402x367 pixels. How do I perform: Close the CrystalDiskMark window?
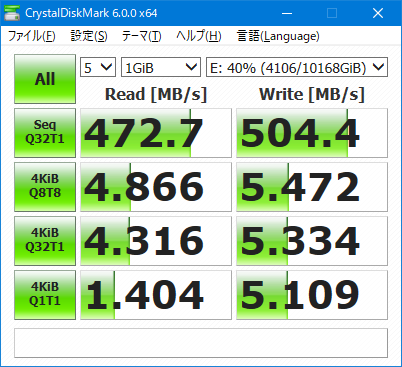(378, 13)
